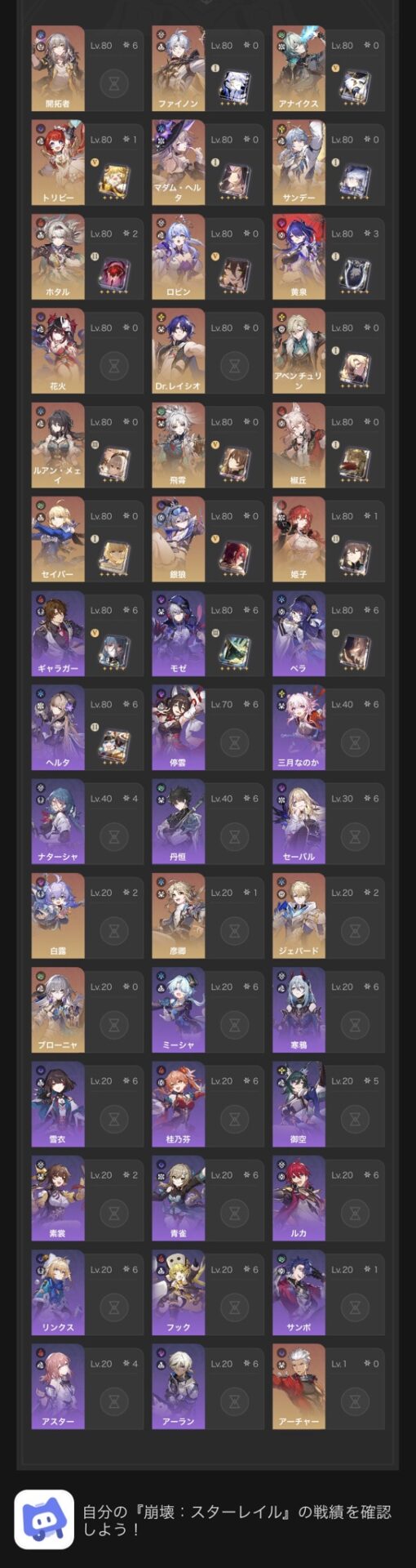The width and height of the screenshot is (416, 1568).
Task: Click the 三月なのか character card
Action: tap(329, 728)
